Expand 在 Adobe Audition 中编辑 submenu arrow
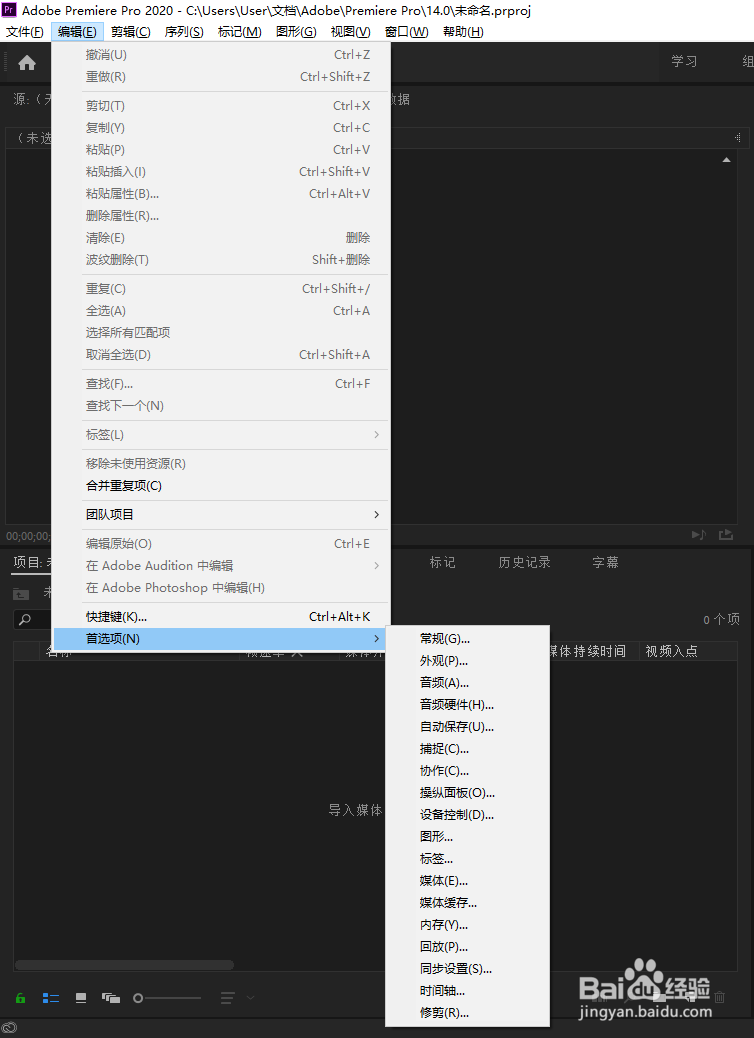 click(x=377, y=565)
